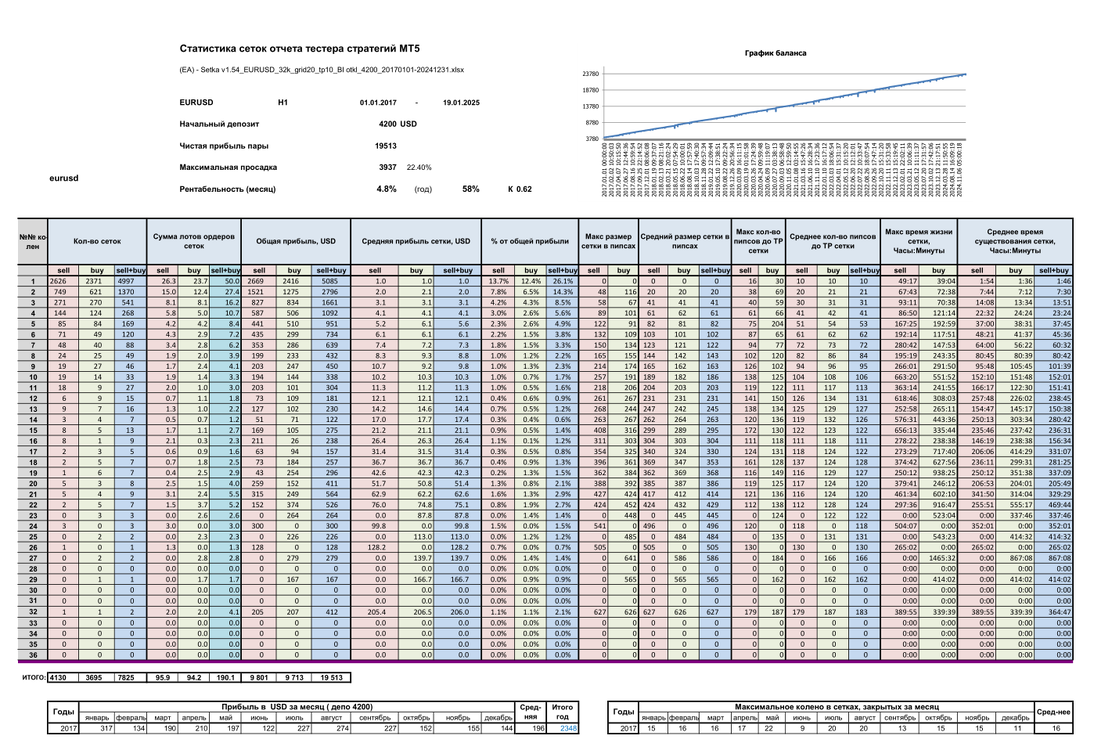Click the '4200 USD' deposit value
Screen dimensions: 1094x750
[398, 124]
